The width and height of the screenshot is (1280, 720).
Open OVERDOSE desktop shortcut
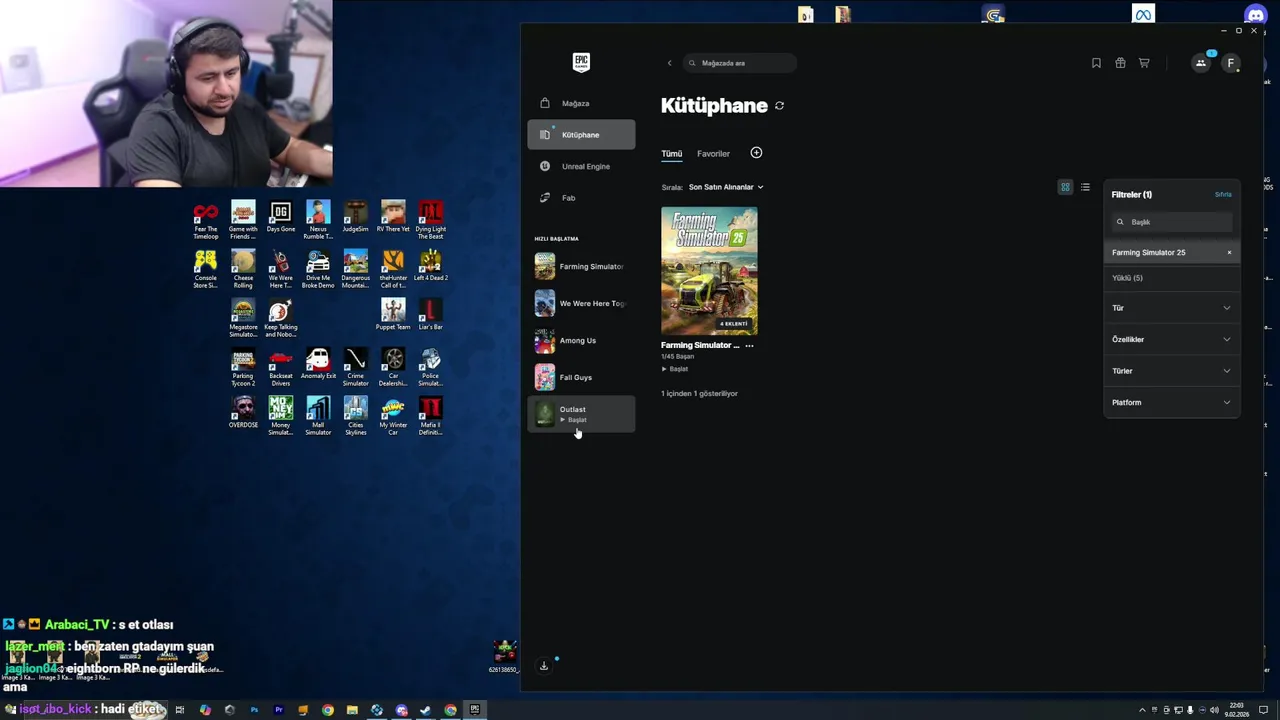tap(243, 414)
